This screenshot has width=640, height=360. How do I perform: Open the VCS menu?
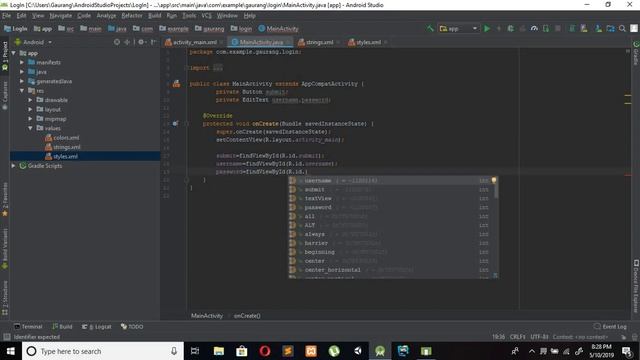[x=207, y=16]
